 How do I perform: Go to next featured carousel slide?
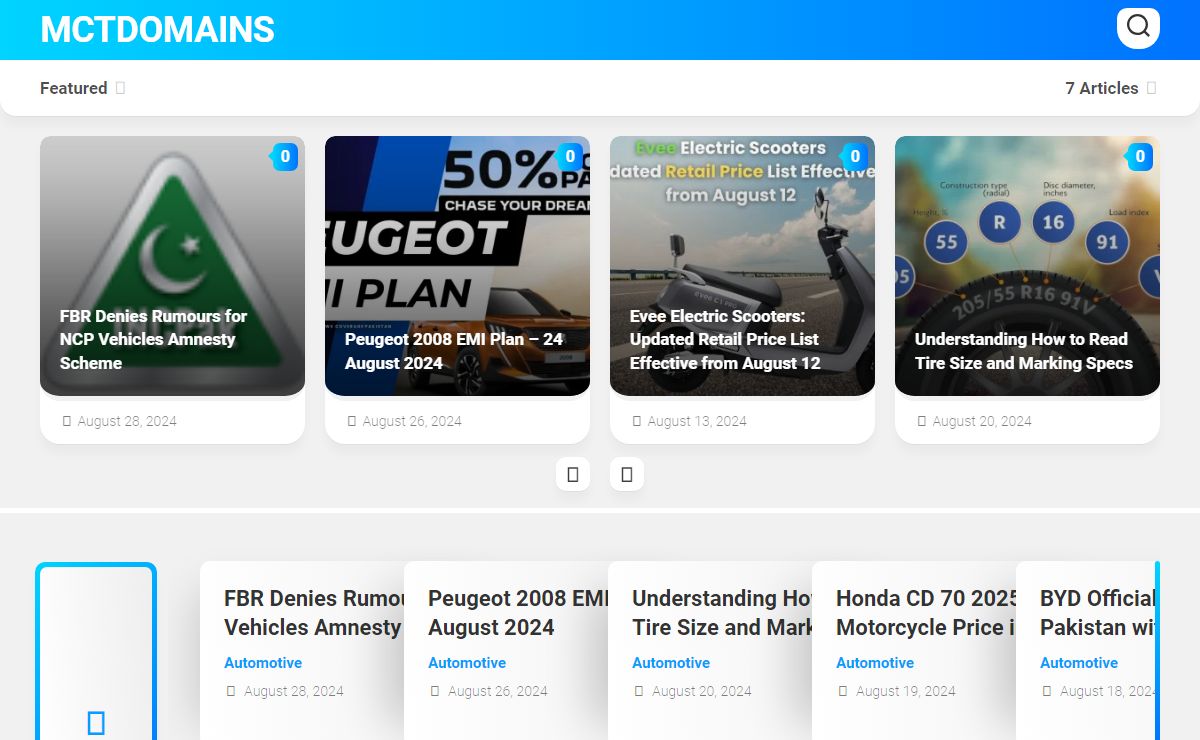click(x=627, y=474)
